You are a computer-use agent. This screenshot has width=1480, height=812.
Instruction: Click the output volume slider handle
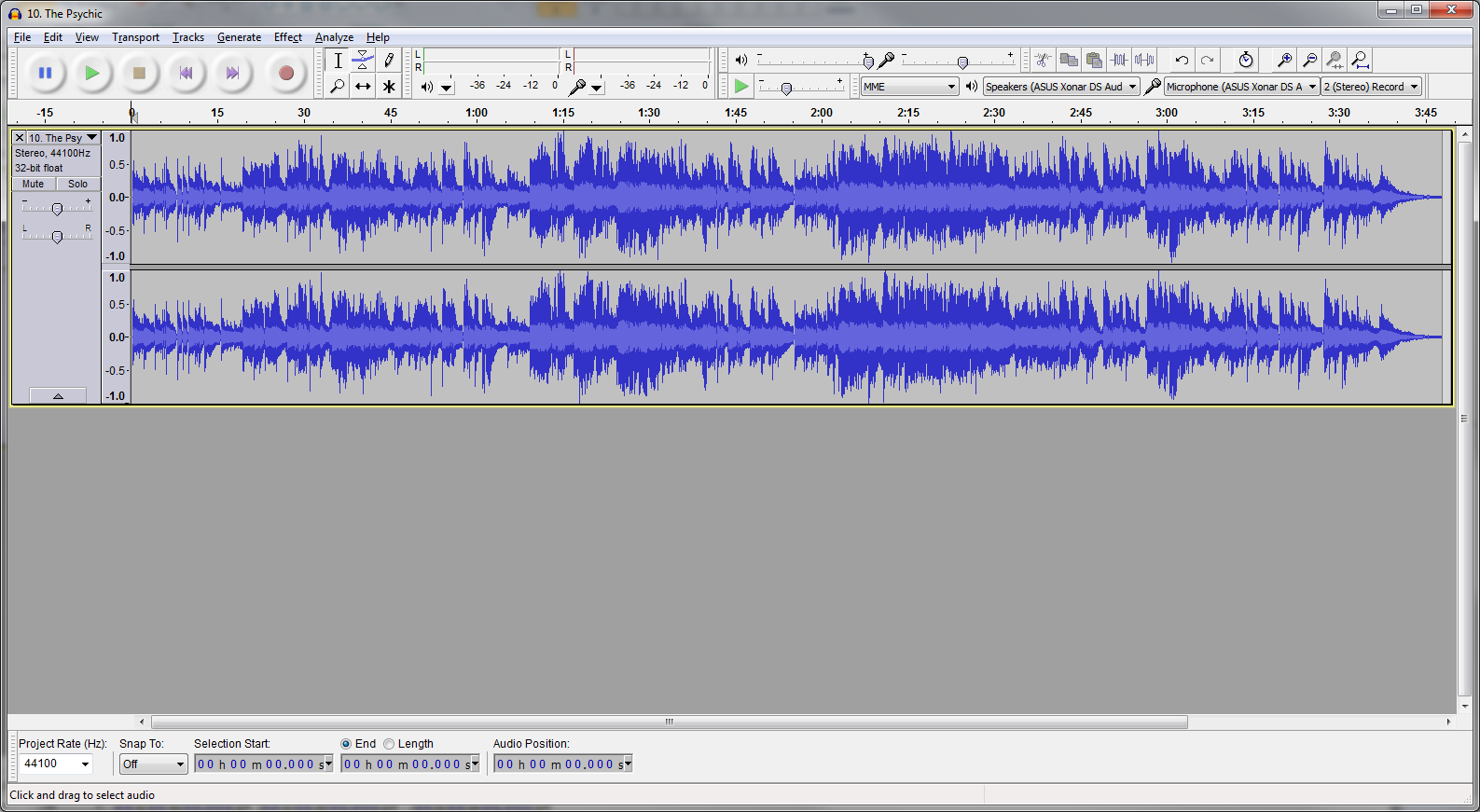click(x=868, y=62)
